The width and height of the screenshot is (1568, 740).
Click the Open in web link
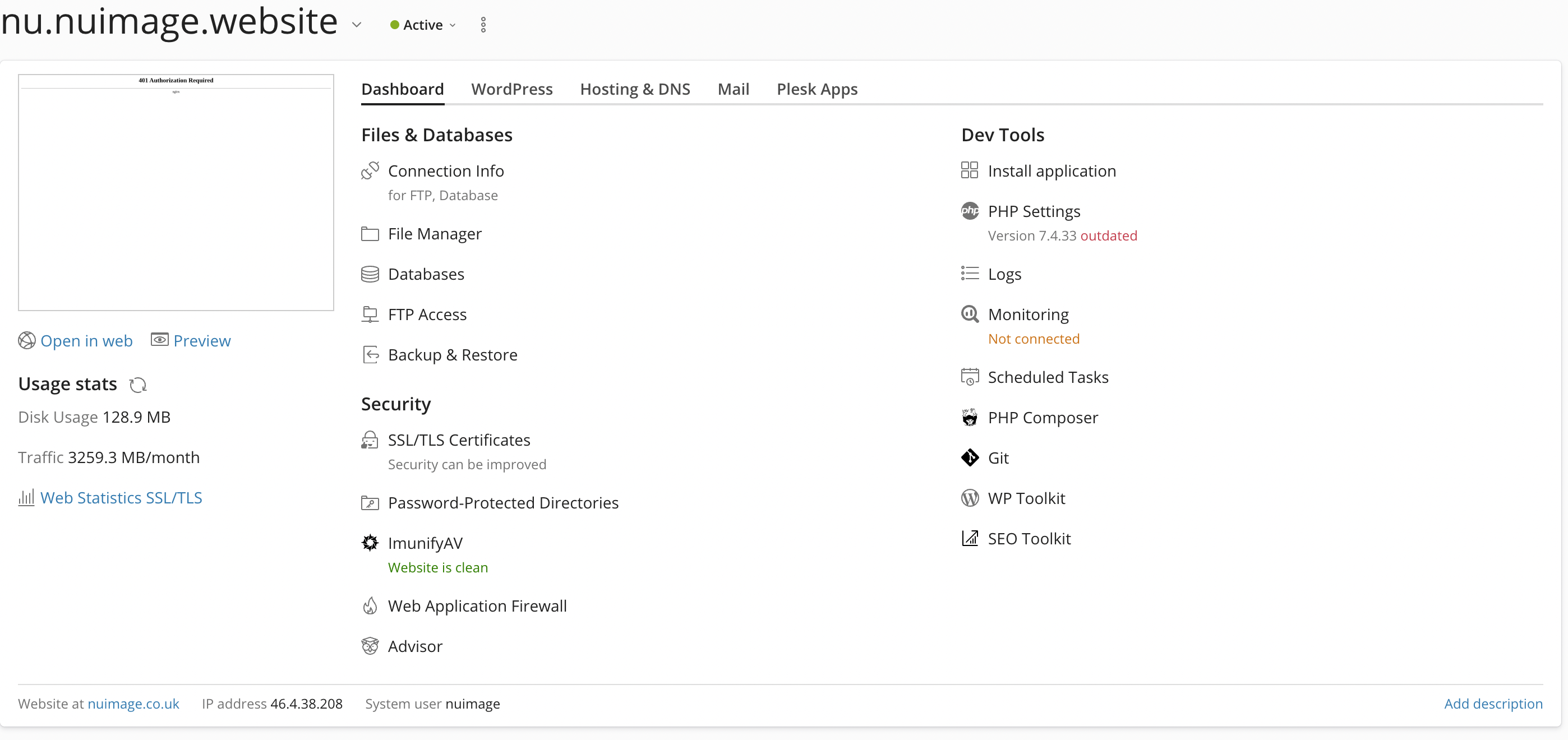tap(86, 341)
